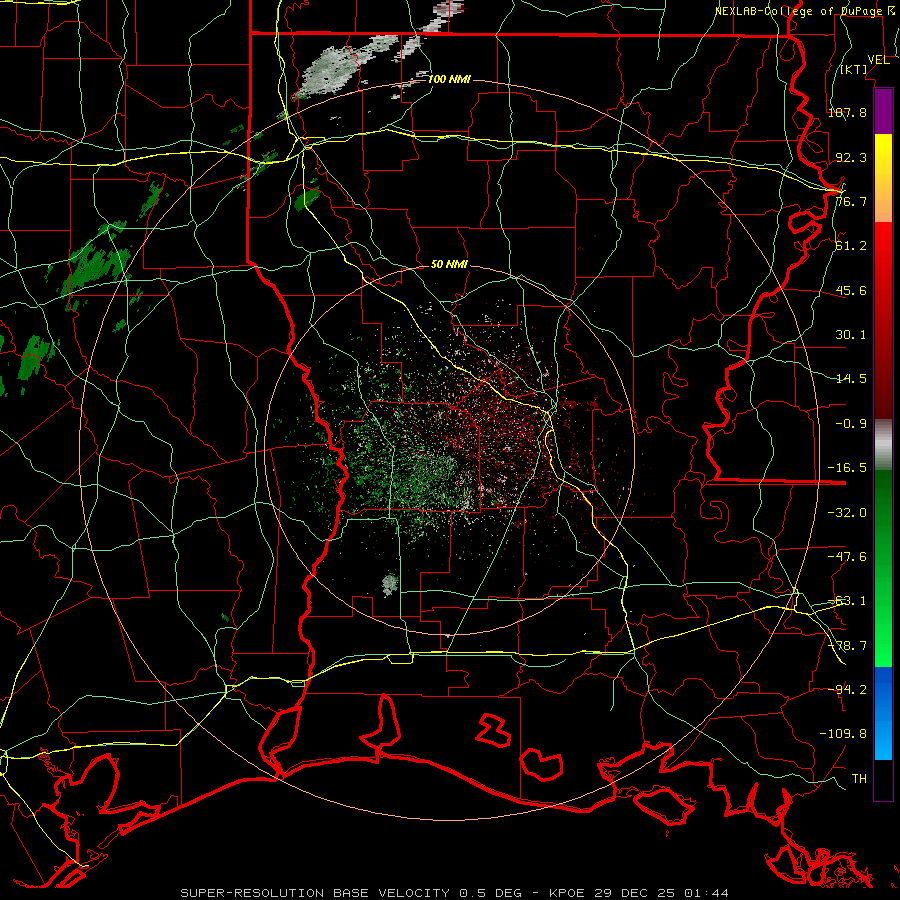Click the yellow-orange segment of the color bar
The width and height of the screenshot is (900, 900).
(x=883, y=178)
